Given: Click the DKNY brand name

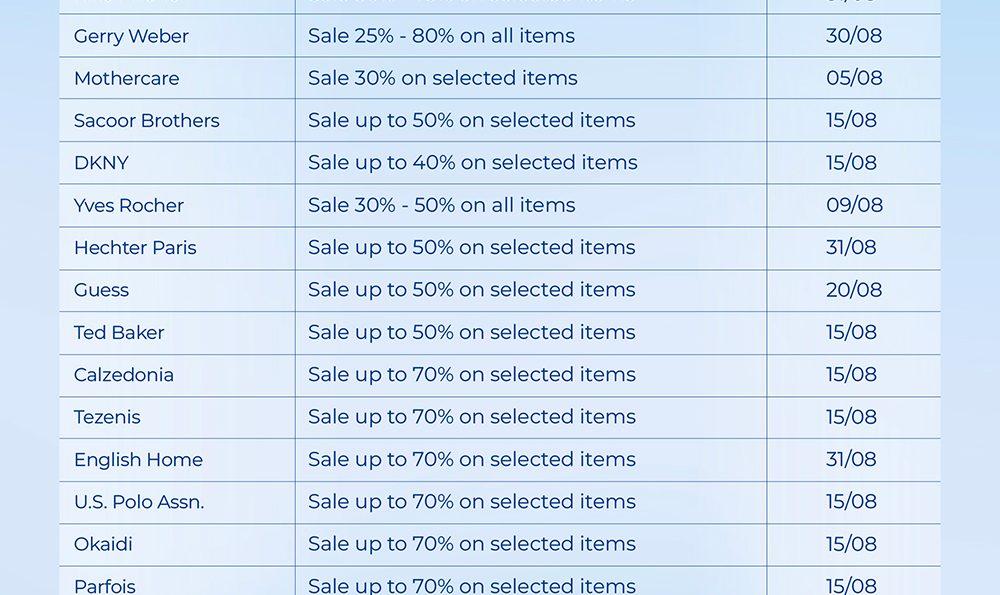Looking at the screenshot, I should [101, 163].
